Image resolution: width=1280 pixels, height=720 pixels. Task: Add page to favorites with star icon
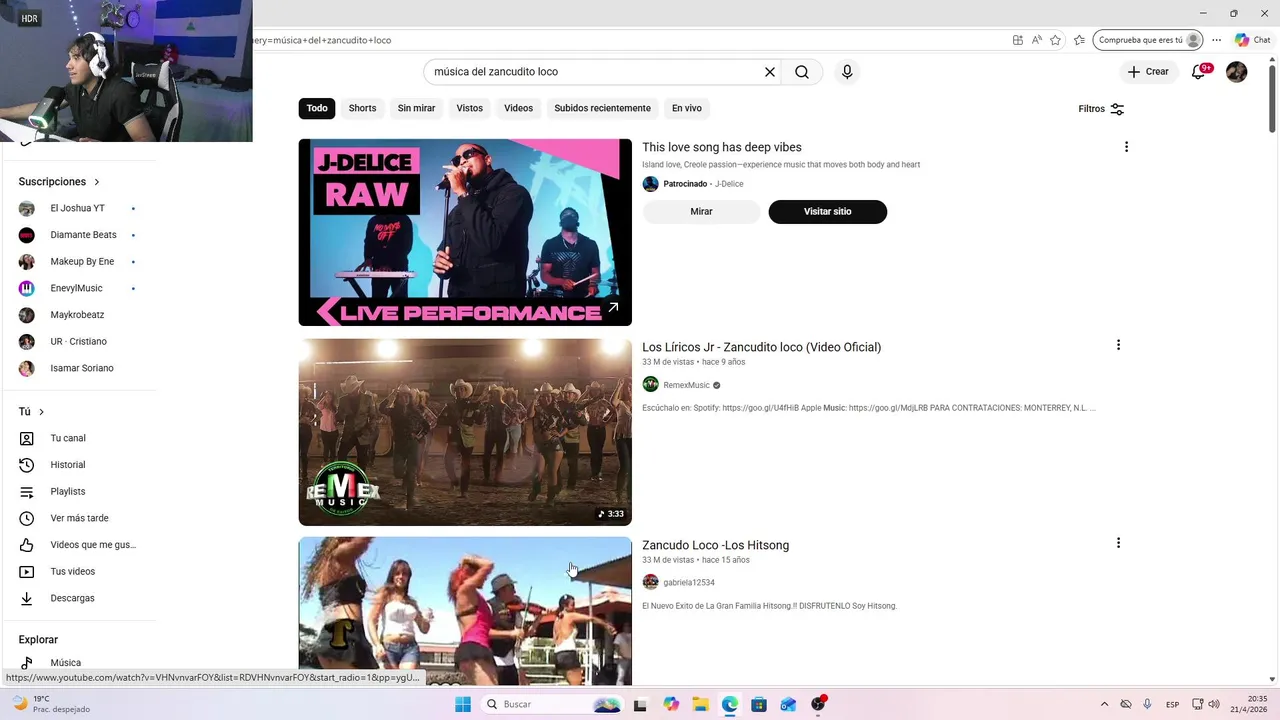coord(1055,40)
